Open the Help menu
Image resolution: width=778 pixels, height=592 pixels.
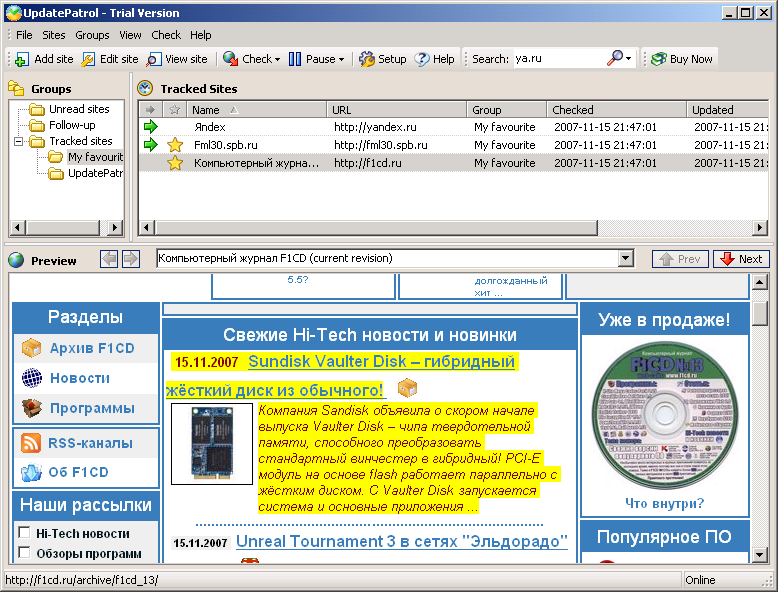point(200,35)
